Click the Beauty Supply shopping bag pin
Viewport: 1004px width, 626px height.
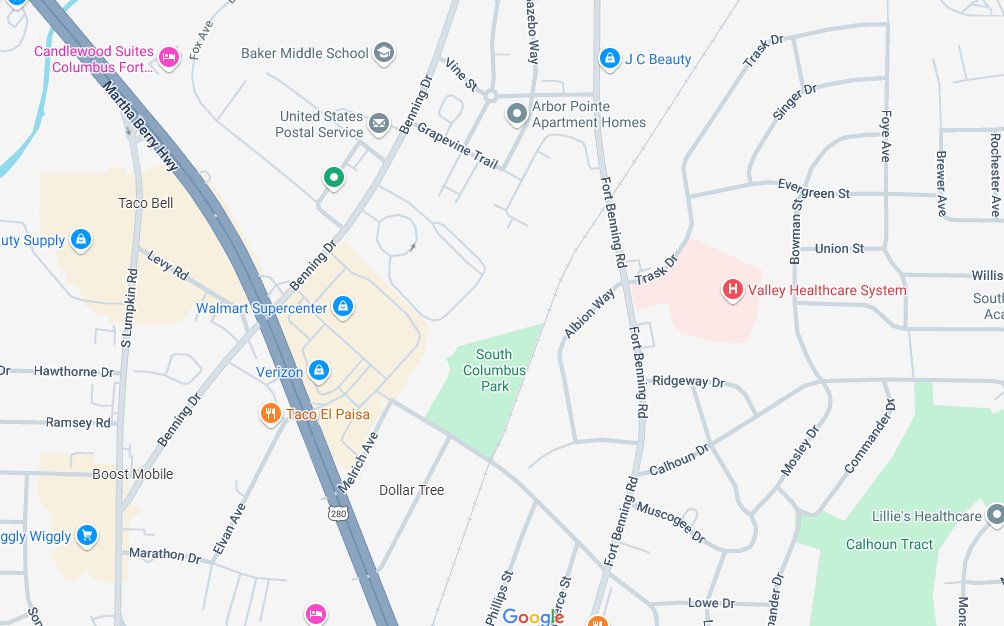click(81, 239)
